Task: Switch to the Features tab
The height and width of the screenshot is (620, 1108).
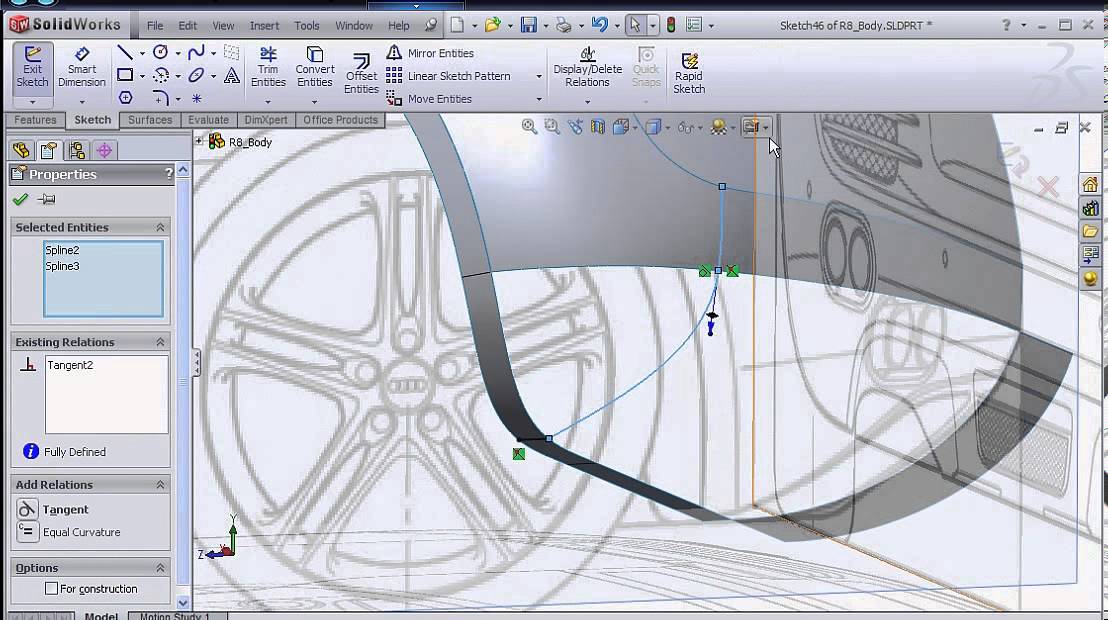Action: (35, 120)
